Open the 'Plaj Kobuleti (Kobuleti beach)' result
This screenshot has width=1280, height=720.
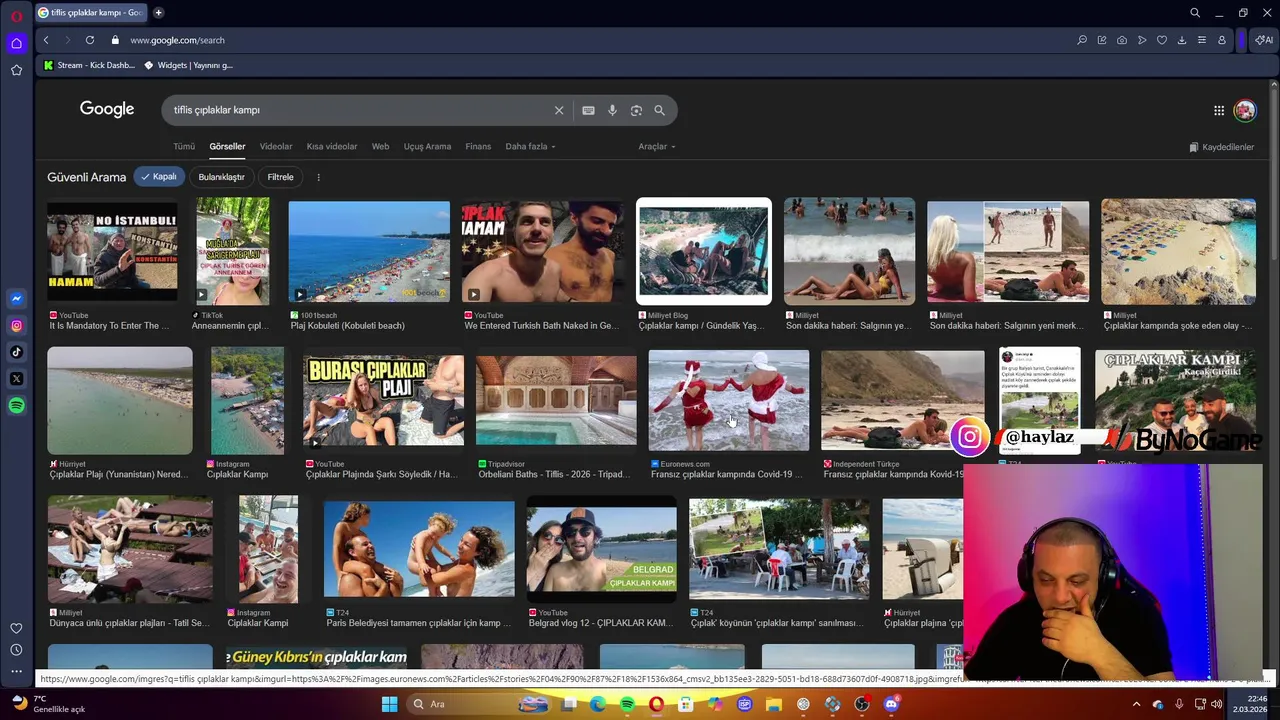click(347, 326)
